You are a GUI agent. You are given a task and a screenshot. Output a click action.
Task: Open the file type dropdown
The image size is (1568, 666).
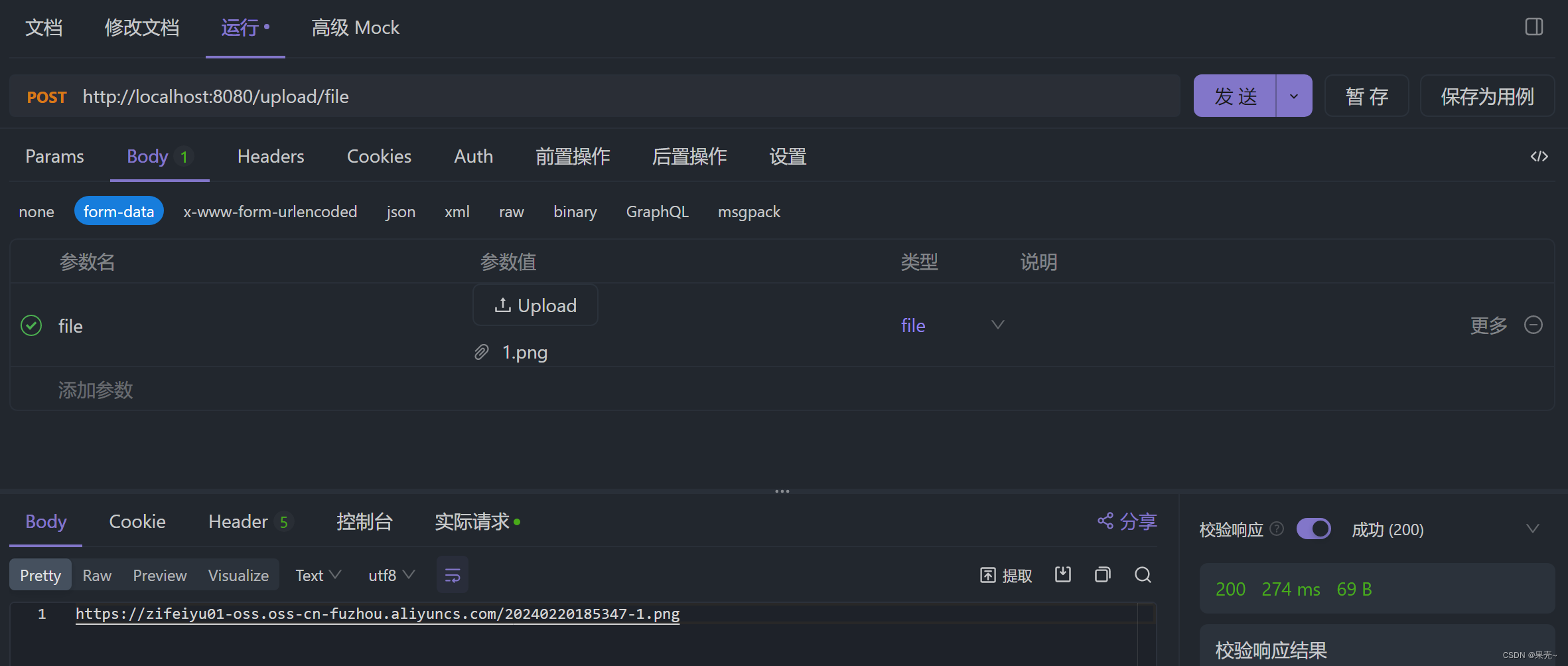click(997, 325)
